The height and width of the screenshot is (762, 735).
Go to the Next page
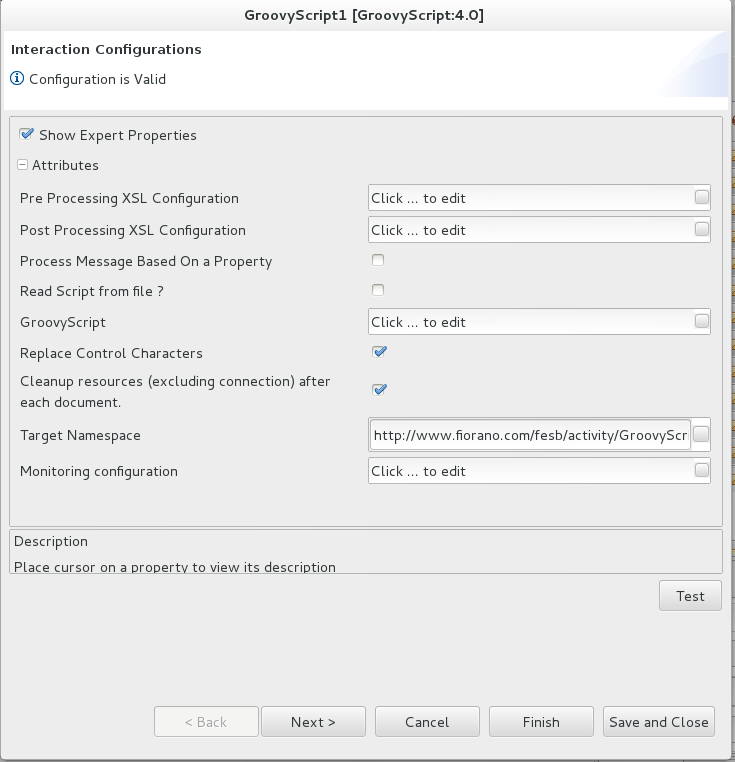[313, 722]
